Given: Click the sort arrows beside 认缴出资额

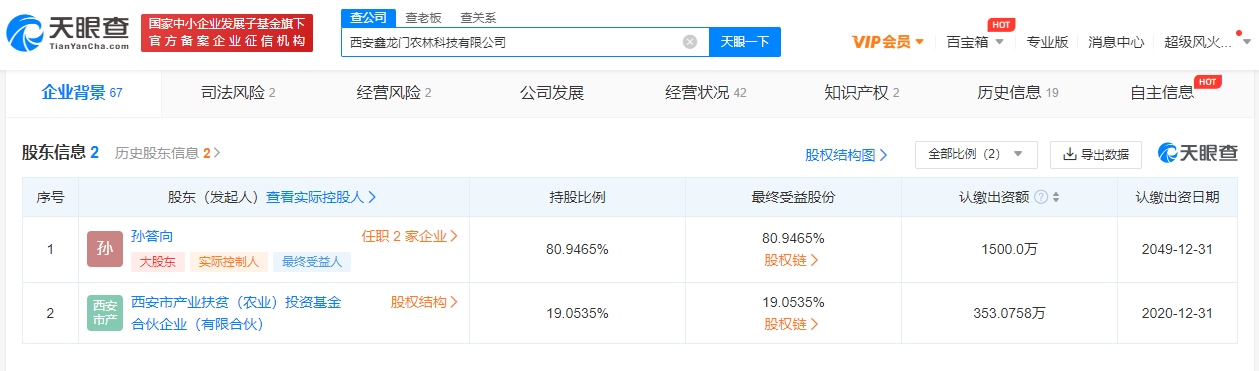Looking at the screenshot, I should click(1056, 197).
